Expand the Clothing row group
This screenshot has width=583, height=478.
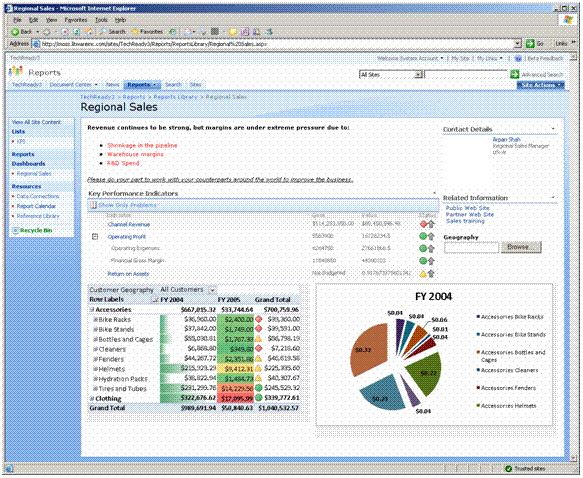[91, 398]
